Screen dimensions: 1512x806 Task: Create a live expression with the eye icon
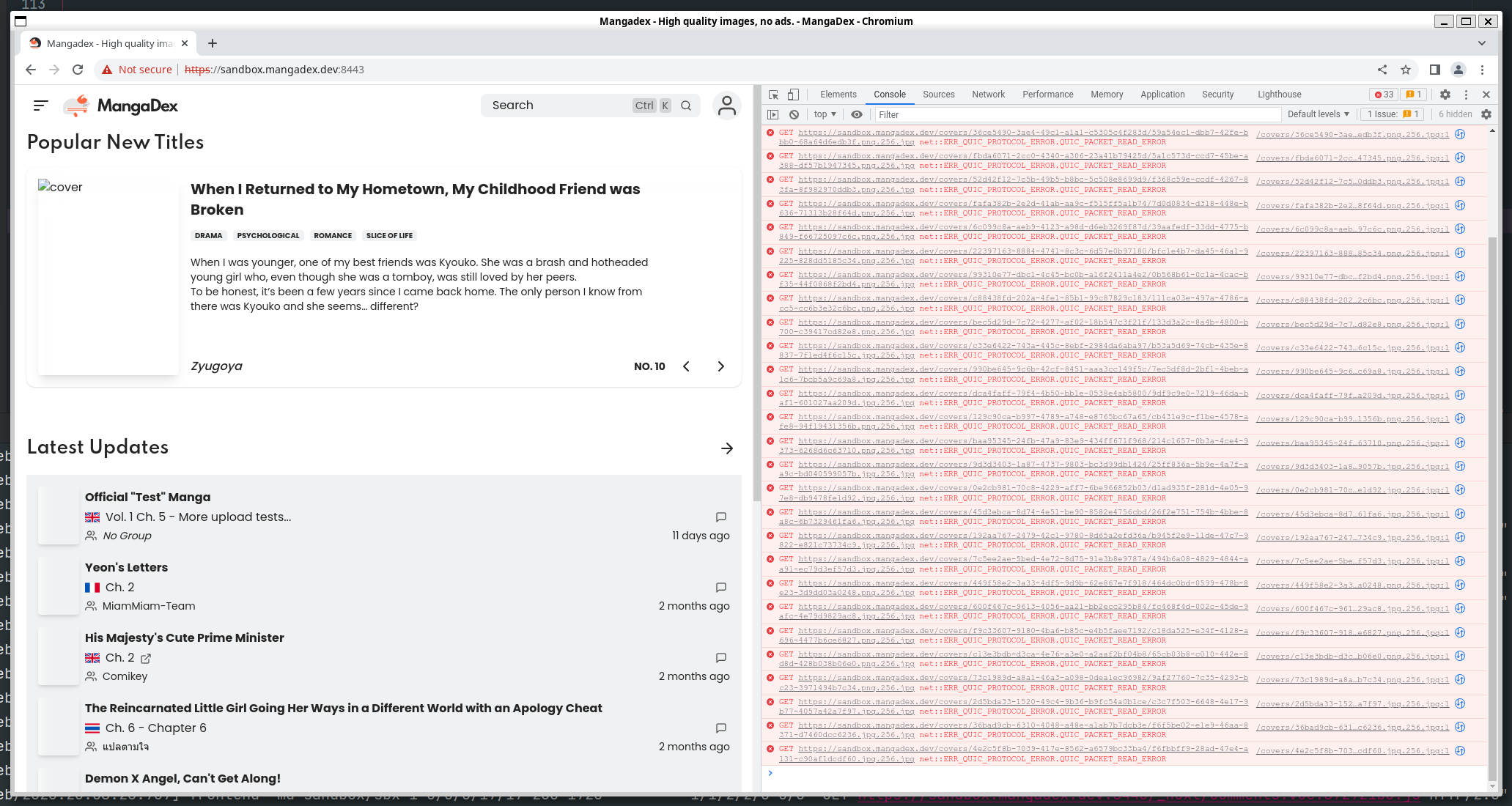pos(856,114)
